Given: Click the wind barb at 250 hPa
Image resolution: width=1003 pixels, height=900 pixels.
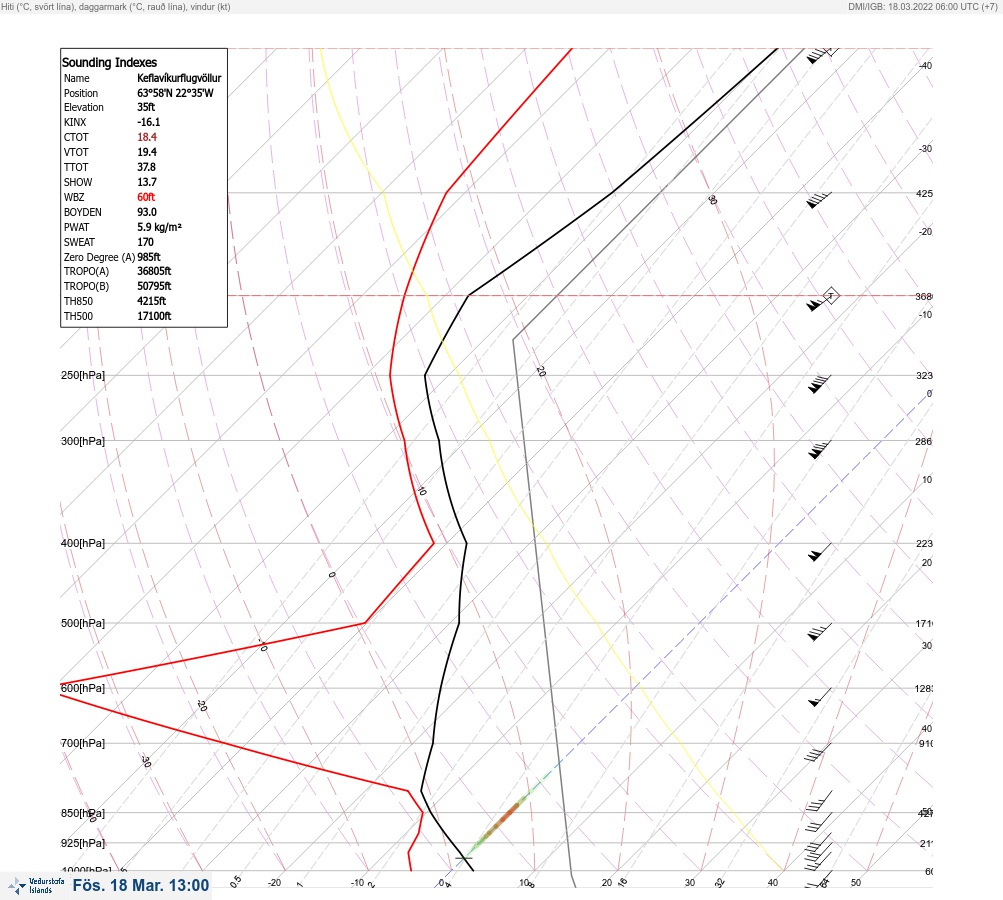Looking at the screenshot, I should tap(819, 384).
